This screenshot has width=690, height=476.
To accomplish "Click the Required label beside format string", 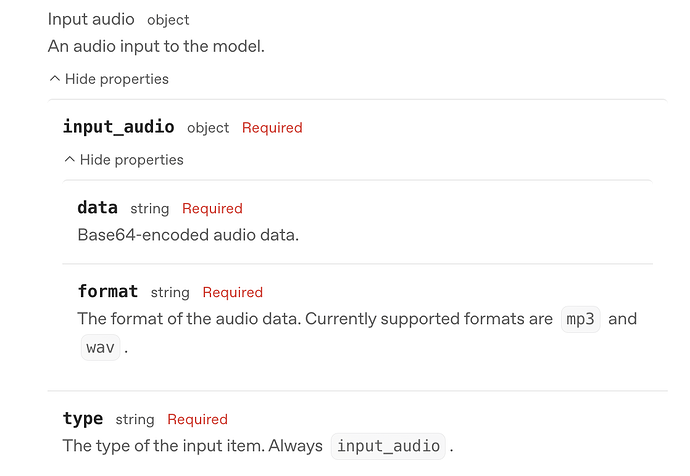I will coord(232,293).
